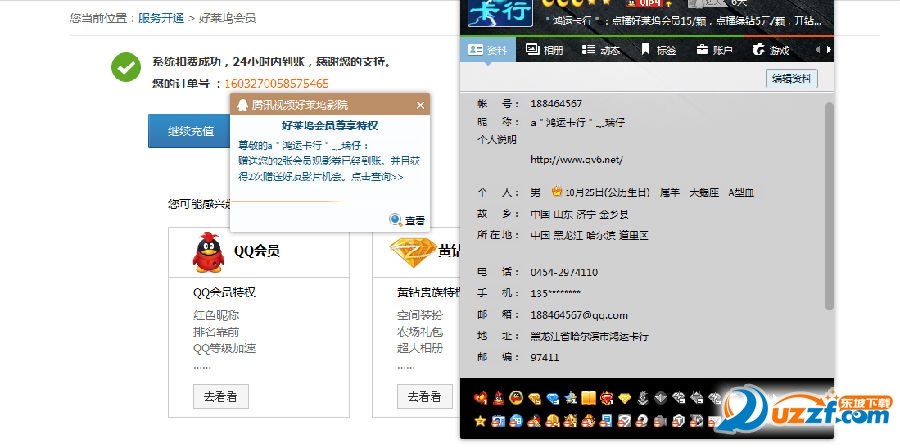The height and width of the screenshot is (448, 900).
Task: Open the 动态 tab
Action: [x=601, y=50]
